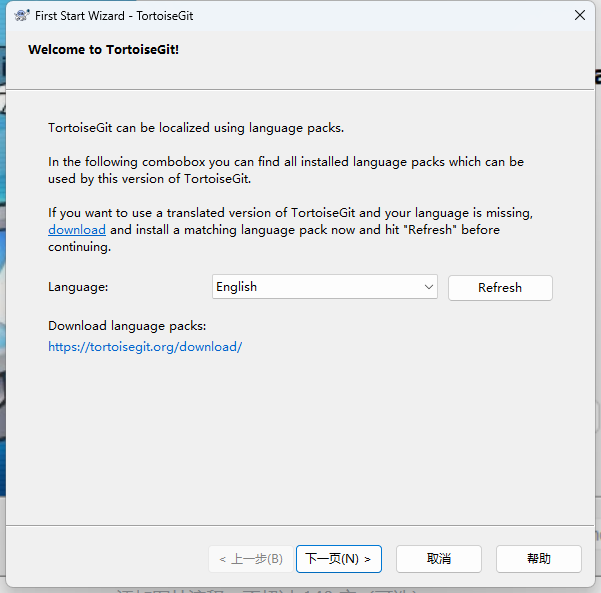This screenshot has width=601, height=593.
Task: Click the greyed-out 上一步(B) back button
Action: [x=251, y=559]
